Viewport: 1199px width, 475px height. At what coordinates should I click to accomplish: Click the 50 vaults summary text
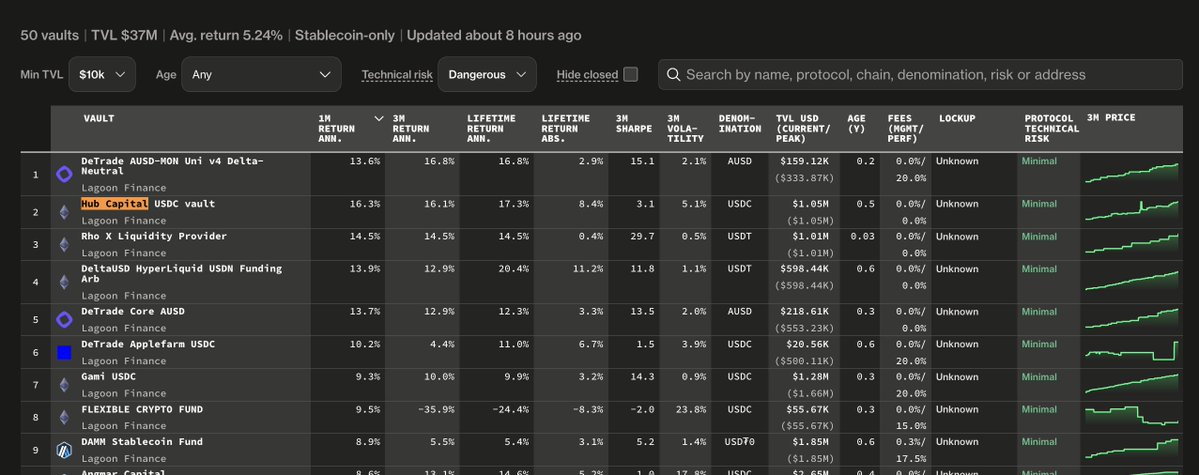[50, 35]
